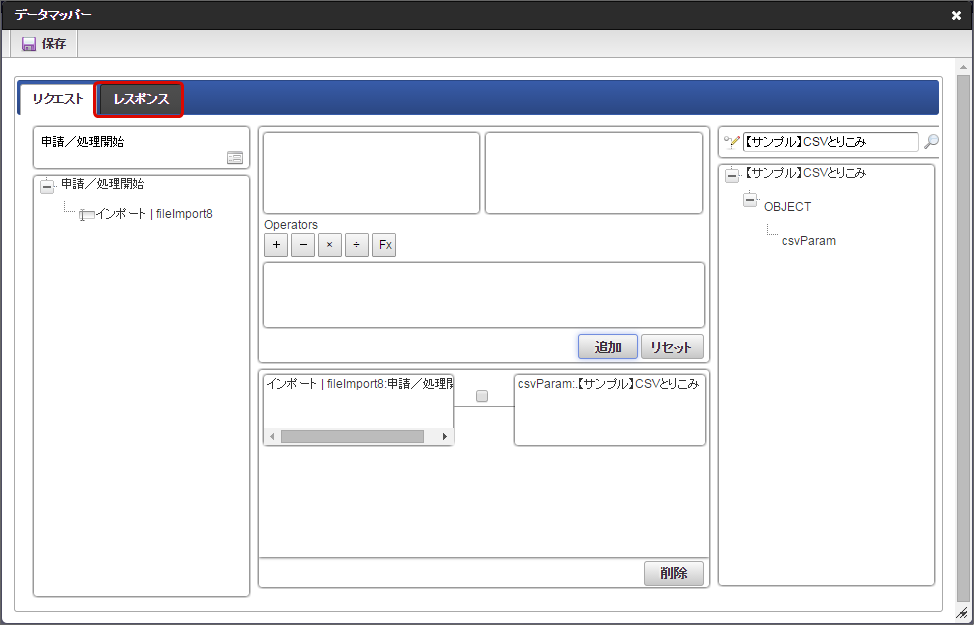Click right arrow of source box scrollbar
This screenshot has height=625, width=974.
445,437
